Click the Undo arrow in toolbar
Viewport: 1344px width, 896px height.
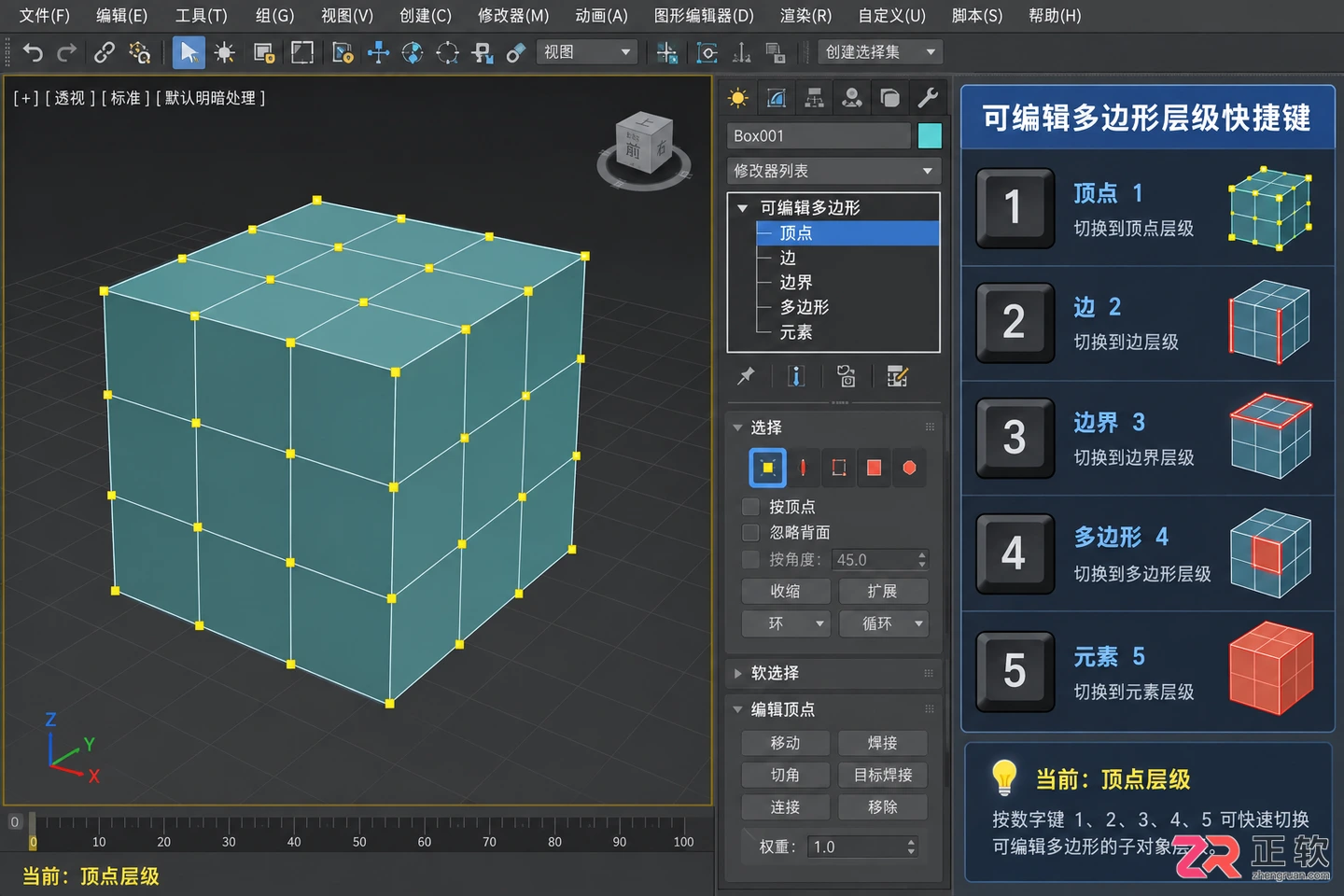pyautogui.click(x=33, y=52)
